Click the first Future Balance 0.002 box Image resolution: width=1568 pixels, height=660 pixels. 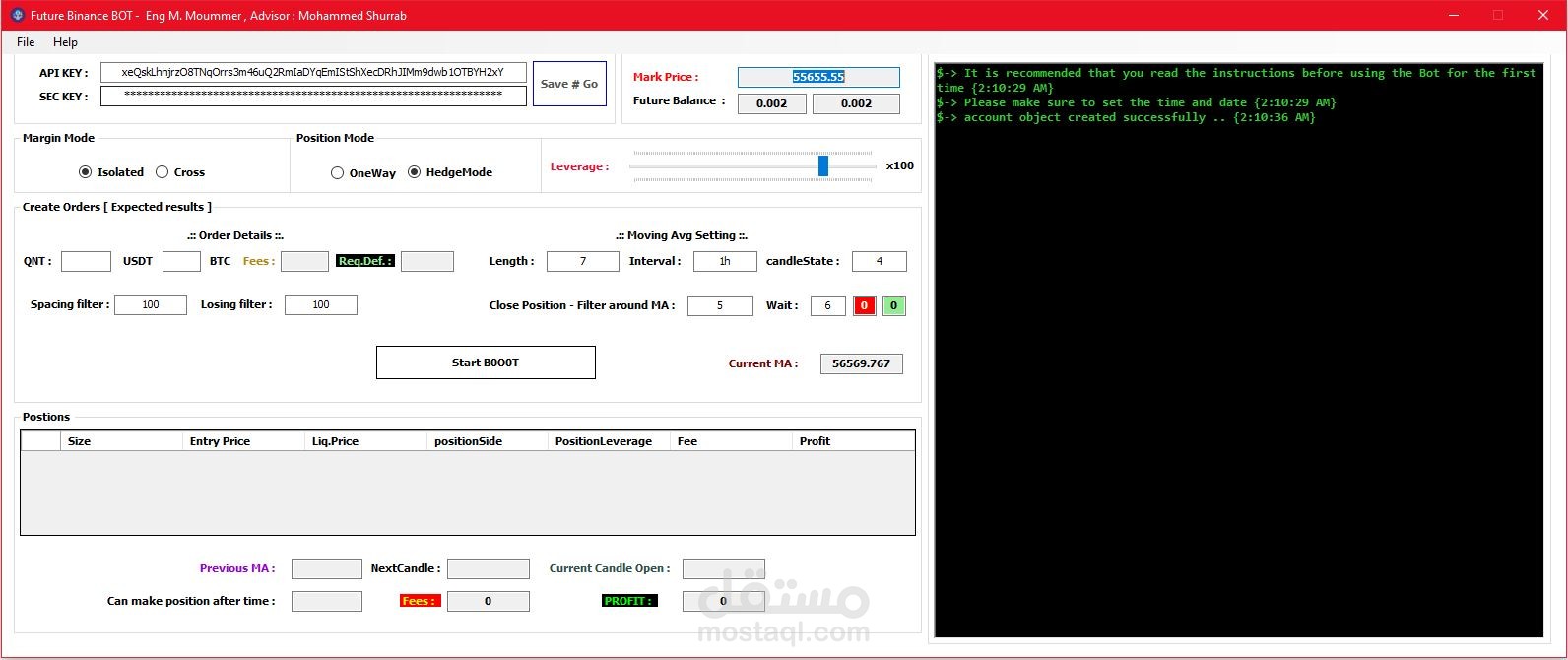[x=772, y=103]
